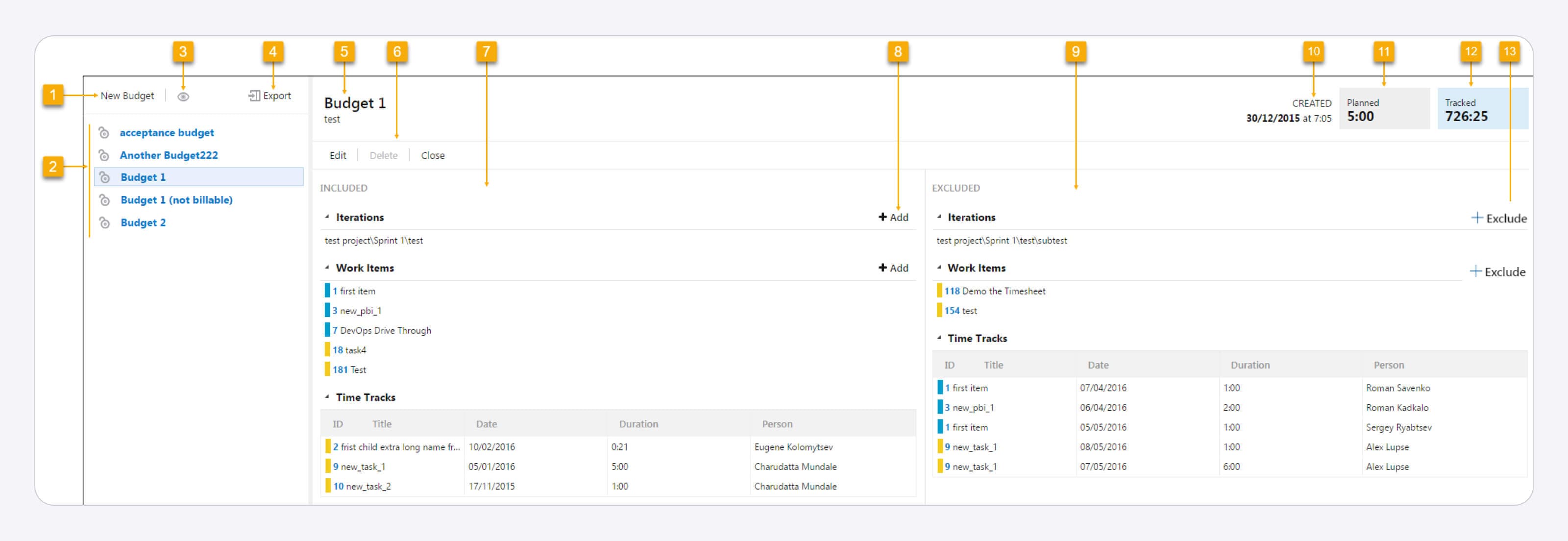Click the icon beside acceptance budget
Screen dimensions: 1568x541
coord(104,133)
